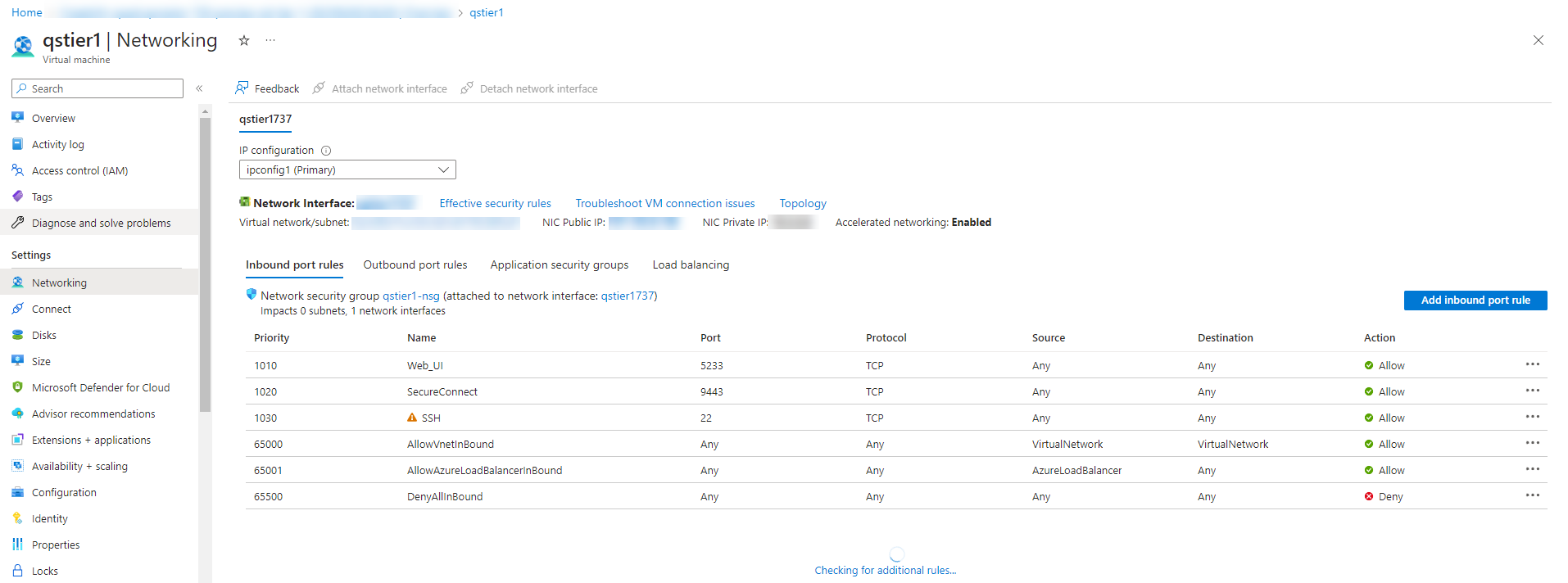Click the AzureLoadBalancer source cell
Viewport: 1568px width, 583px height.
1077,471
